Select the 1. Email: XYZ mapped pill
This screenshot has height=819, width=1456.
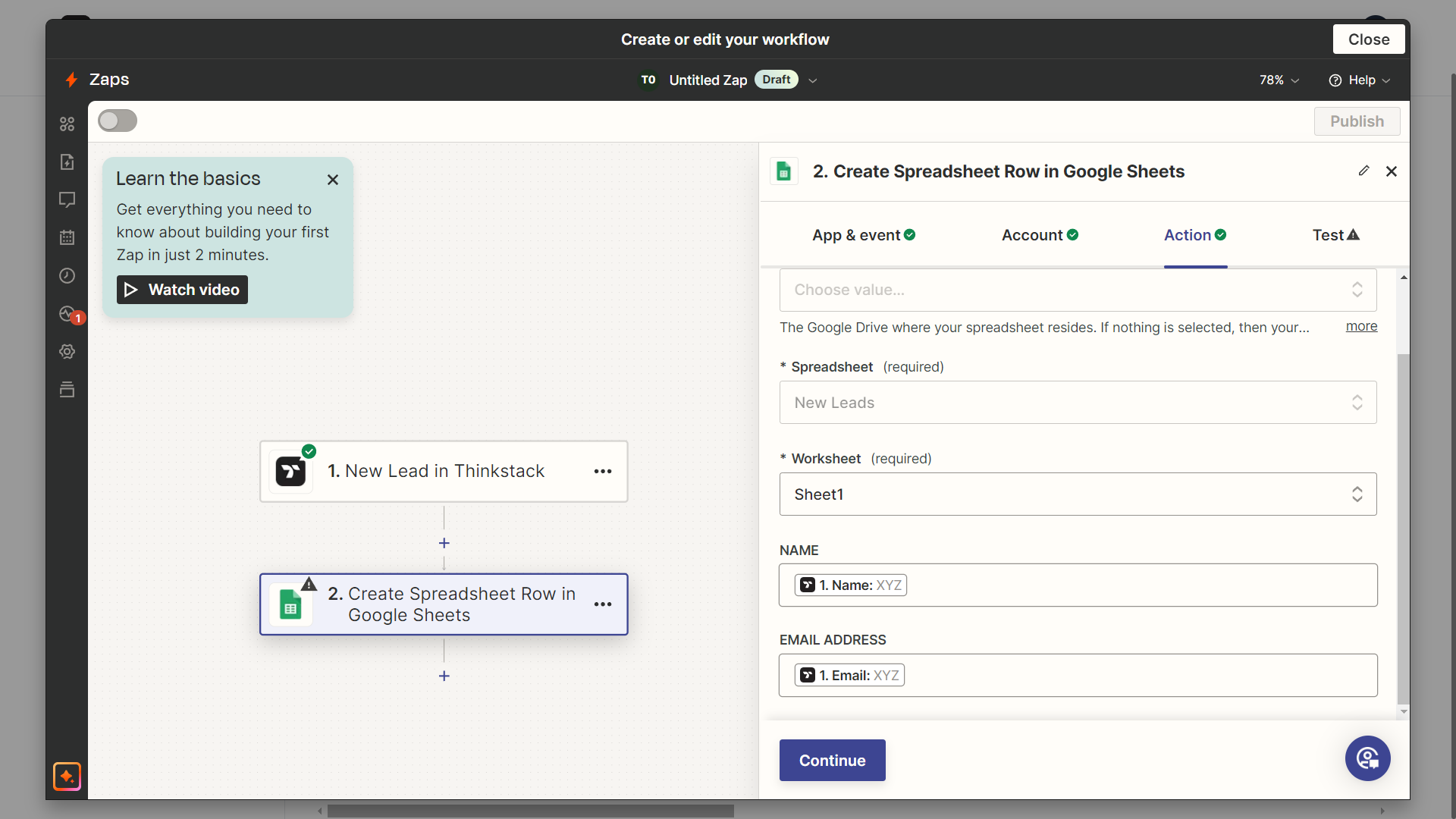[x=849, y=675]
